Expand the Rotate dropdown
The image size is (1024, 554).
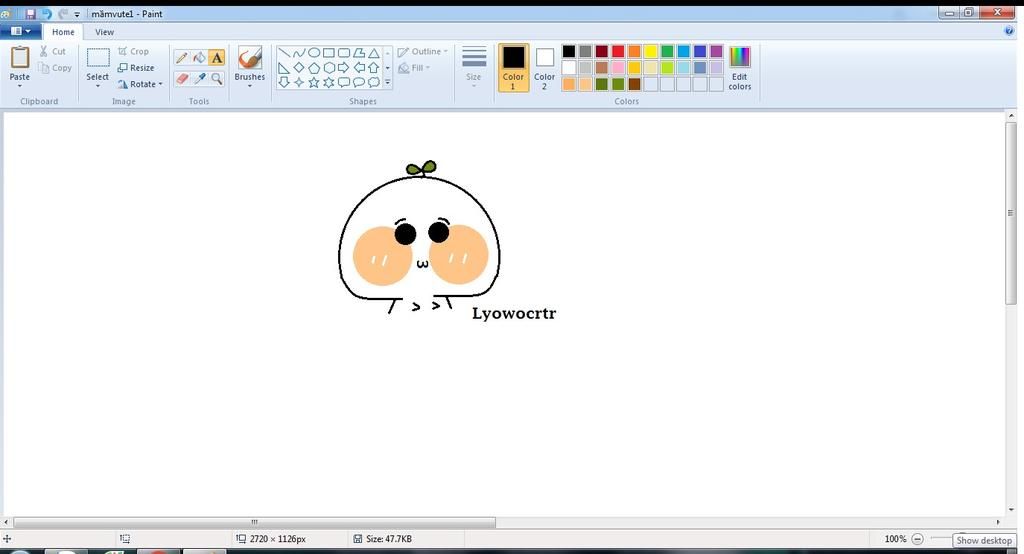tap(140, 84)
